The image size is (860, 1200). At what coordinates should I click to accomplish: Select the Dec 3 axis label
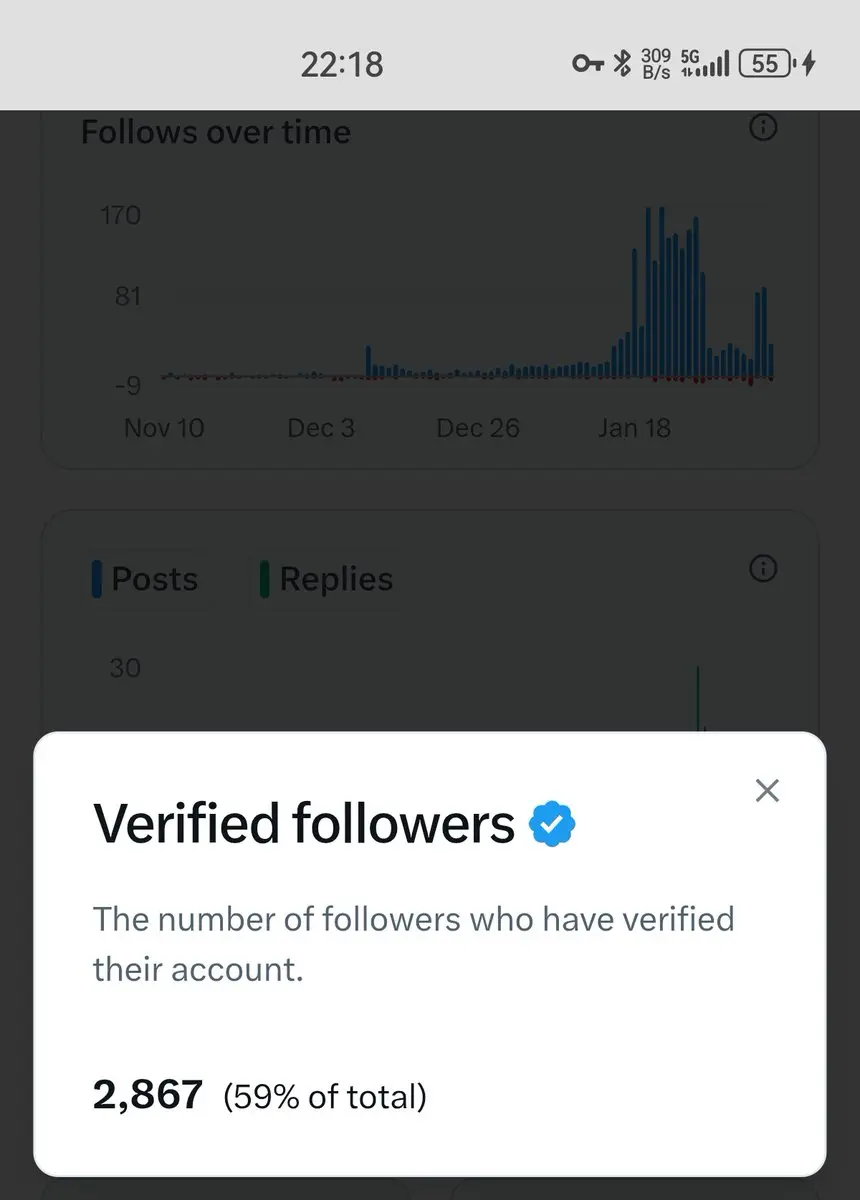click(x=320, y=428)
